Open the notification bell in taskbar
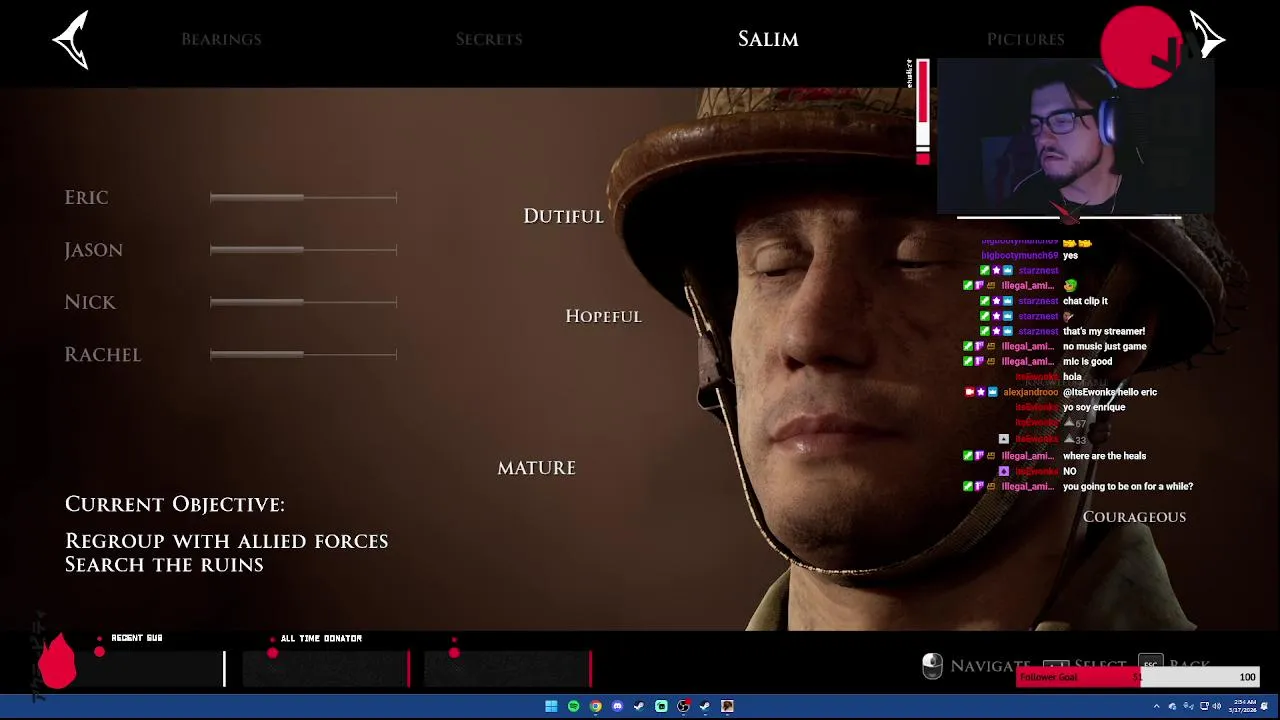The height and width of the screenshot is (720, 1280). pos(1265,706)
